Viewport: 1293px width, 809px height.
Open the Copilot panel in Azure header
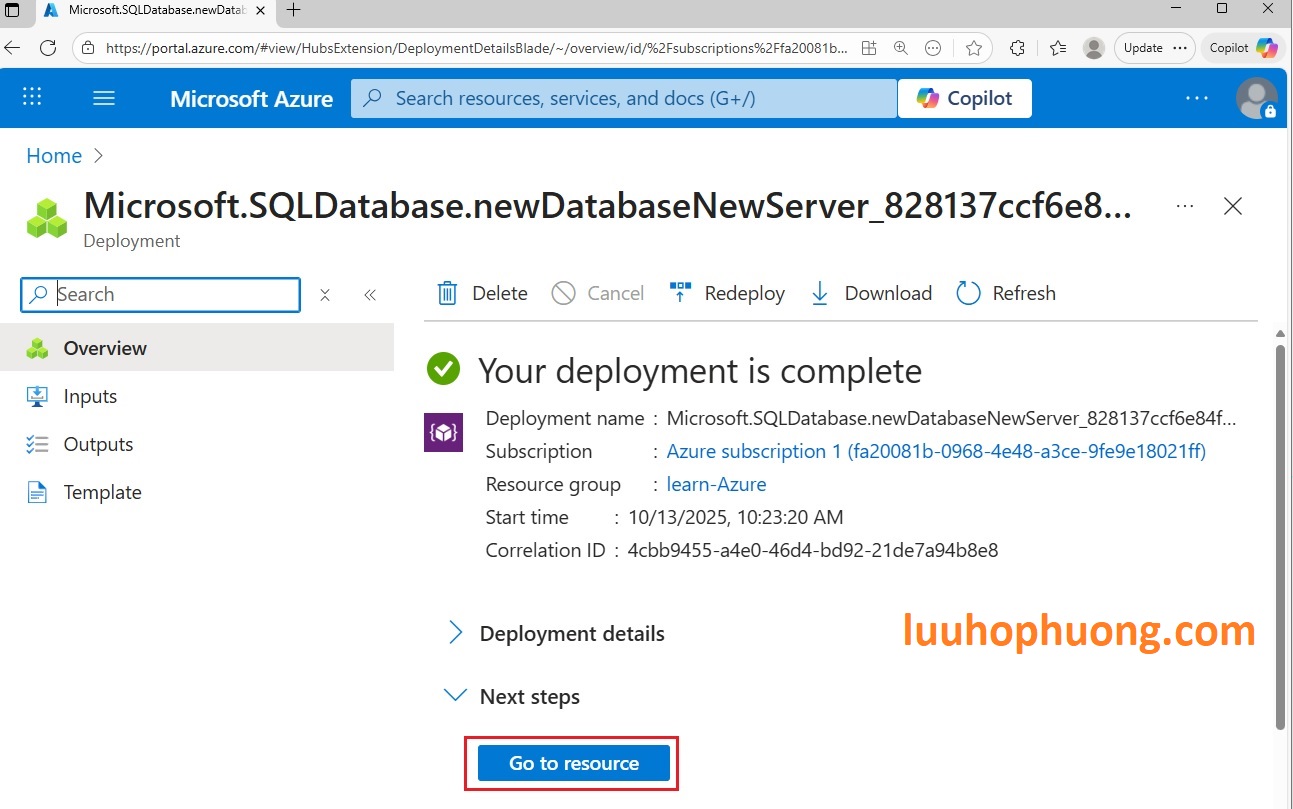pyautogui.click(x=965, y=98)
